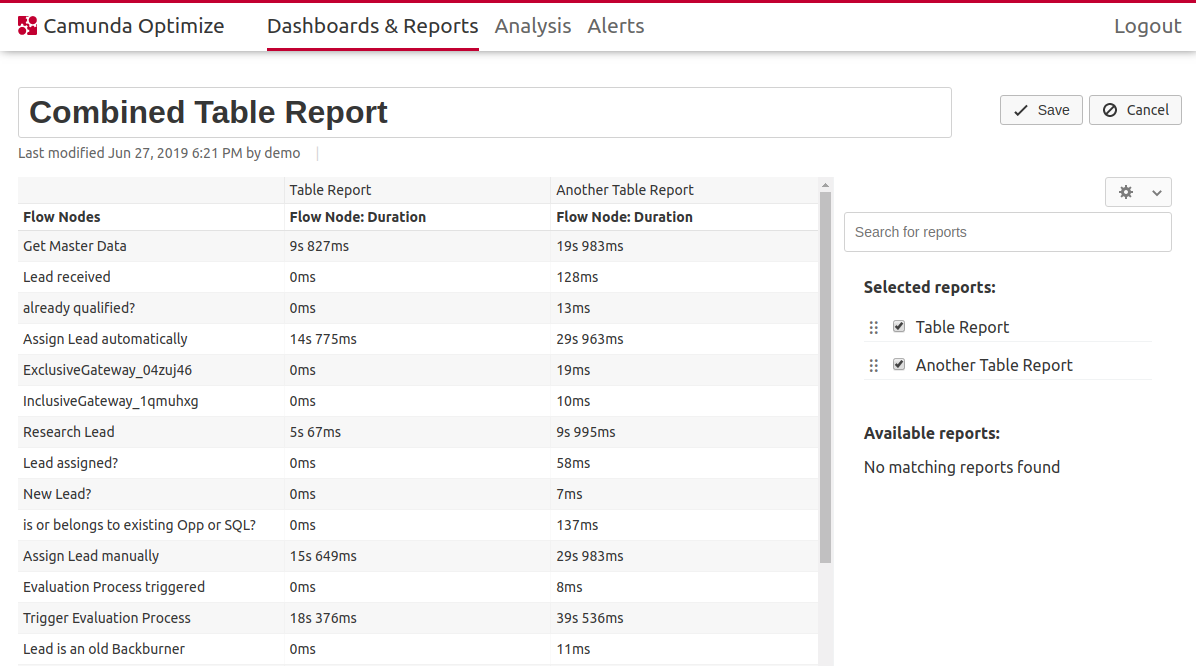Click the table's vertical scrollbar thumb

click(825, 377)
